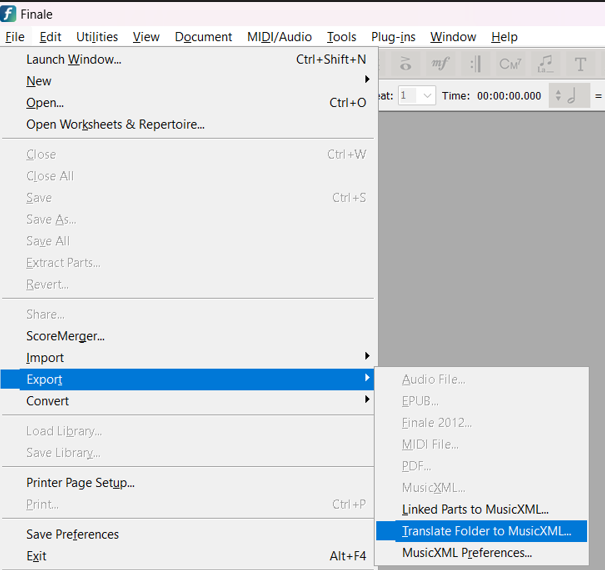
Task: Click greyed-out MusicXML... export option
Action: pyautogui.click(x=482, y=488)
